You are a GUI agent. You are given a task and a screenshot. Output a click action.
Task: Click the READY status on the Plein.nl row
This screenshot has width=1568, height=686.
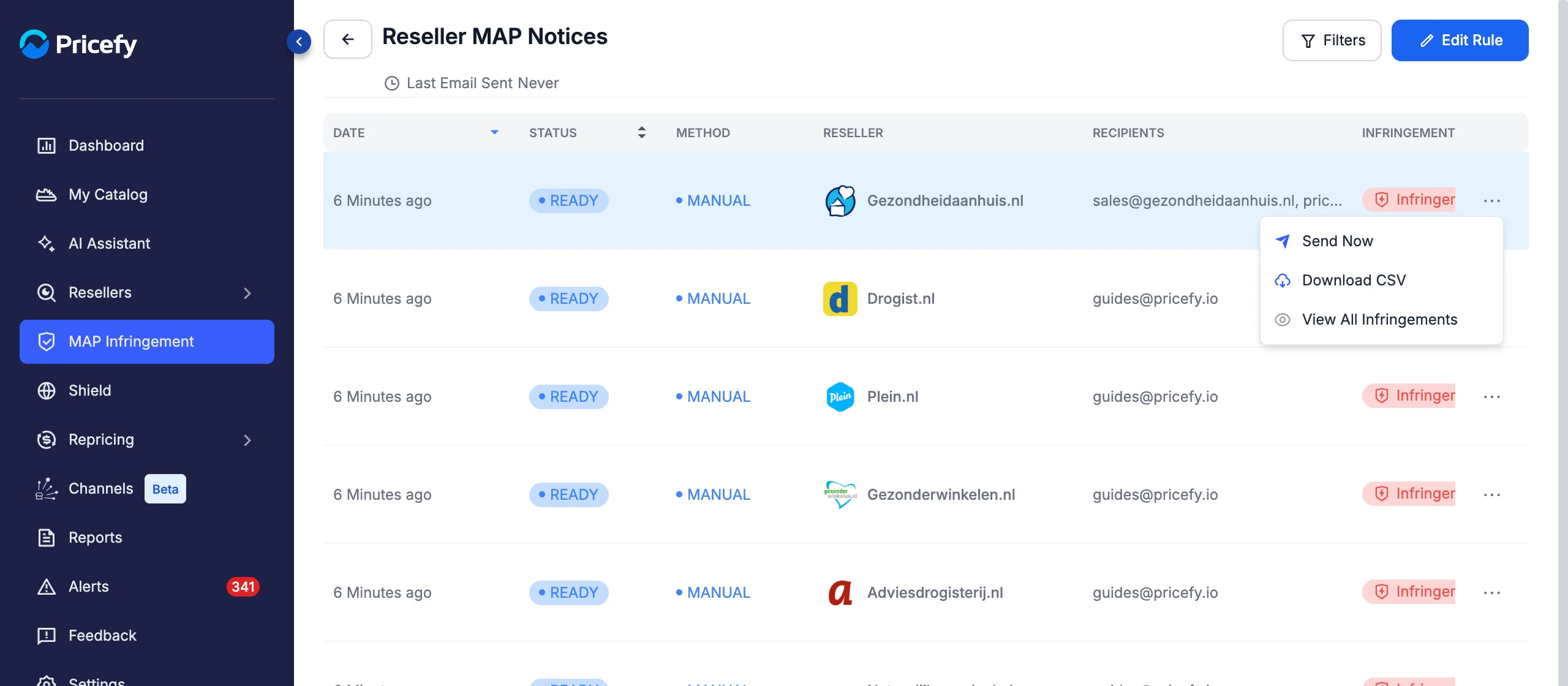(x=569, y=397)
